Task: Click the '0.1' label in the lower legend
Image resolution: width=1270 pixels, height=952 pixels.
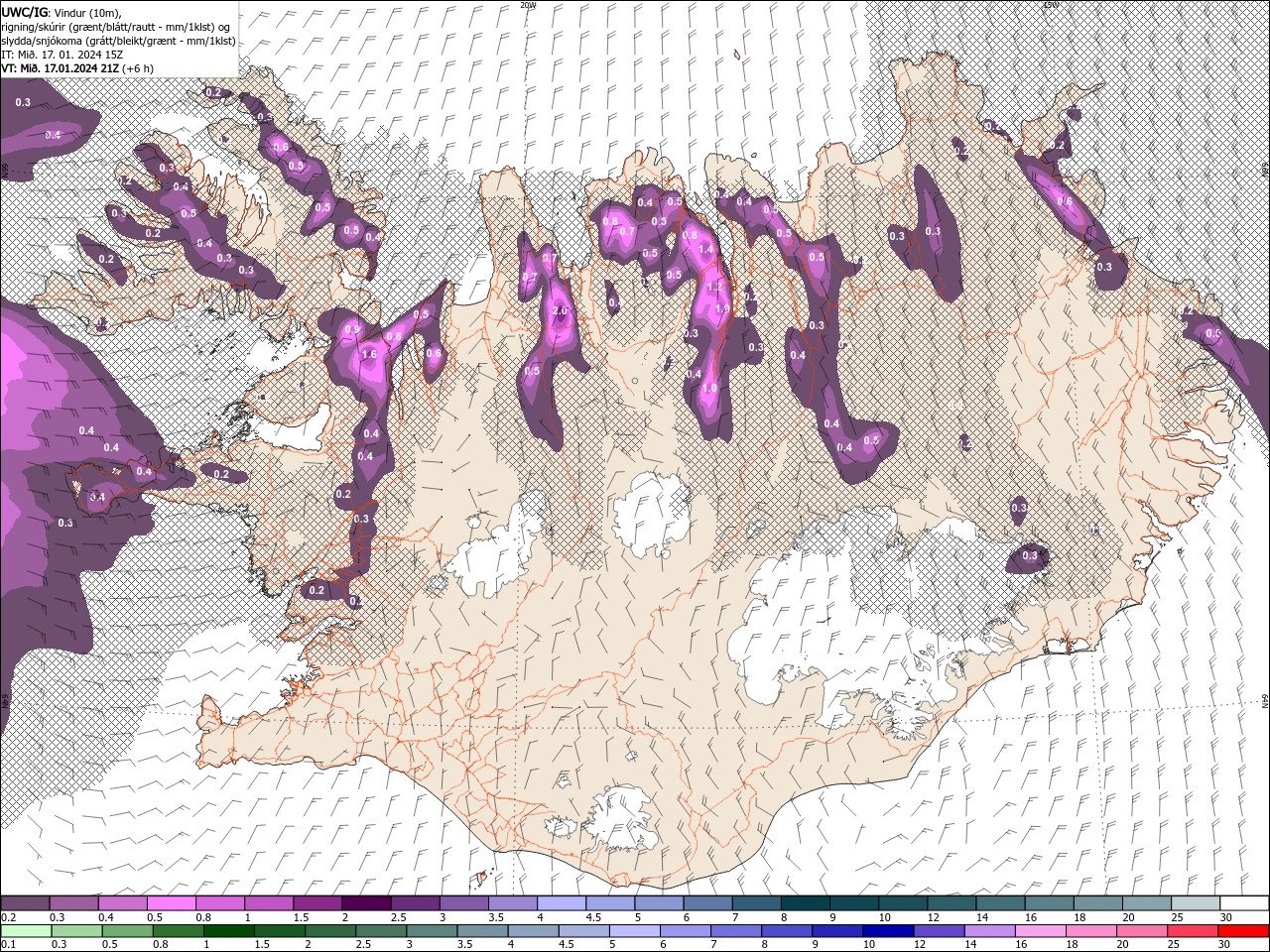Action: click(x=7, y=945)
